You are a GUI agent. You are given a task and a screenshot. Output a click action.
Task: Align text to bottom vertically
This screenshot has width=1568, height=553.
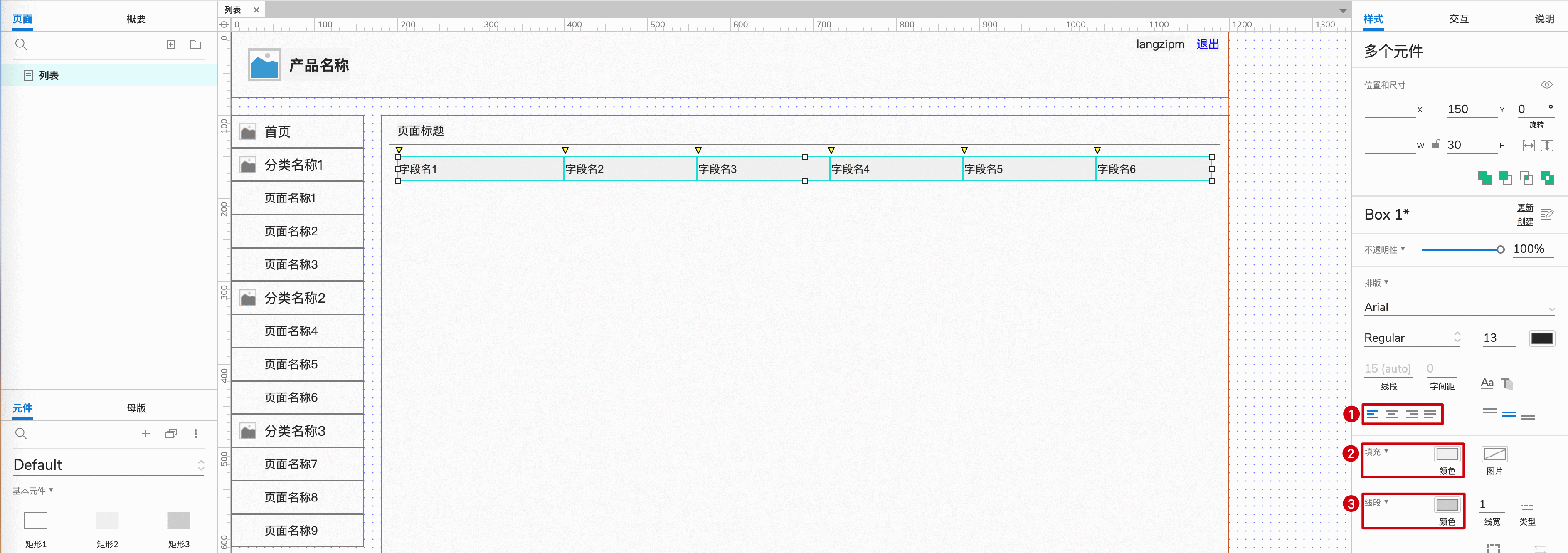coord(1528,417)
